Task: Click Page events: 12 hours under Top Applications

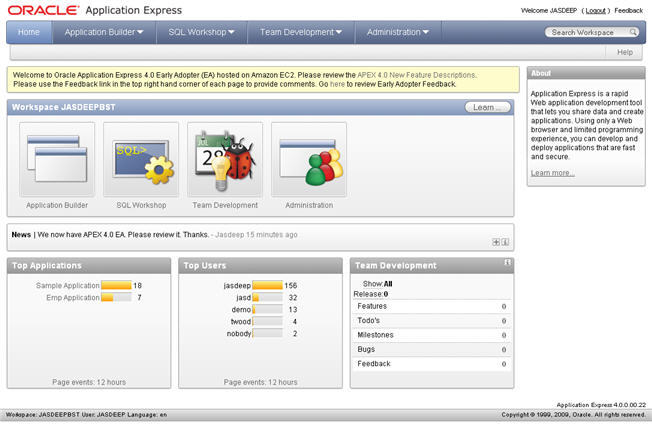Action: [x=89, y=382]
